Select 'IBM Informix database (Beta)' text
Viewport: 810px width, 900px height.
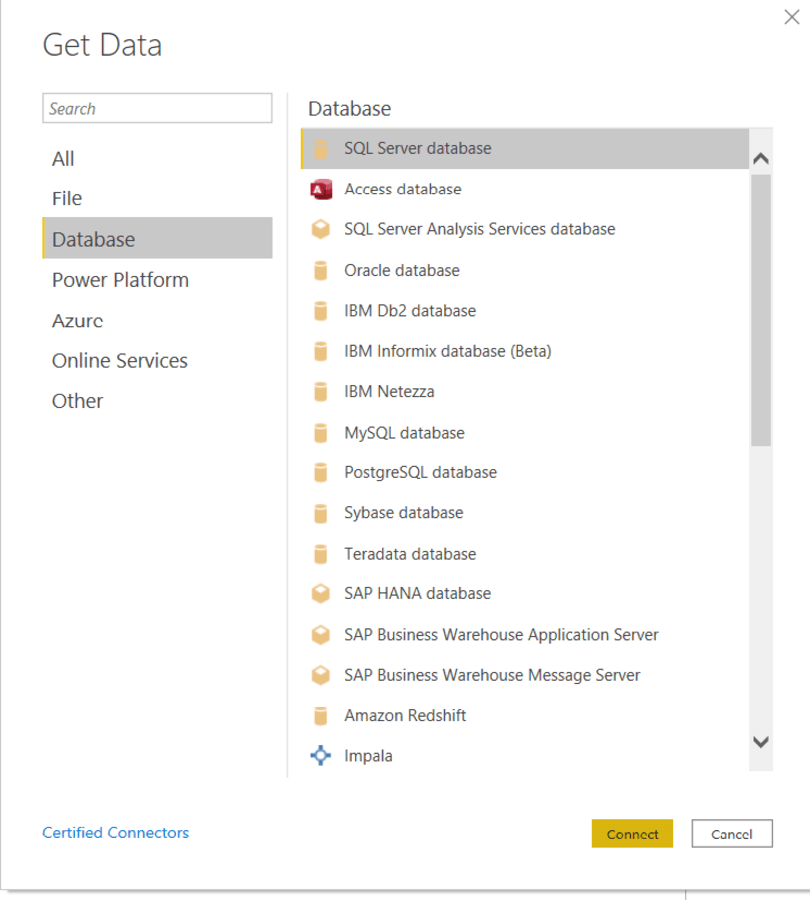448,351
